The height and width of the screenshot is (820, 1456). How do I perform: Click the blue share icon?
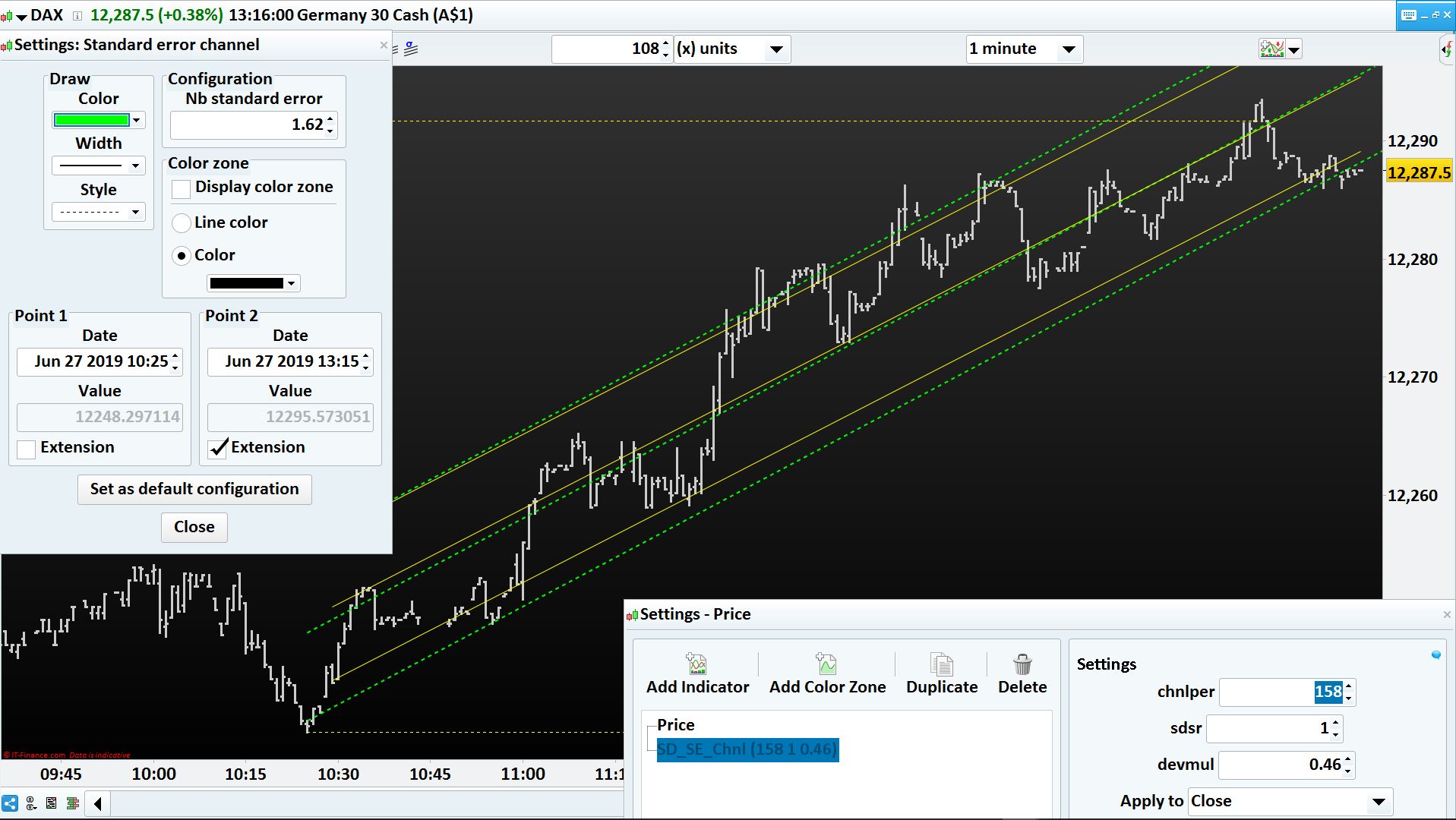[10, 803]
